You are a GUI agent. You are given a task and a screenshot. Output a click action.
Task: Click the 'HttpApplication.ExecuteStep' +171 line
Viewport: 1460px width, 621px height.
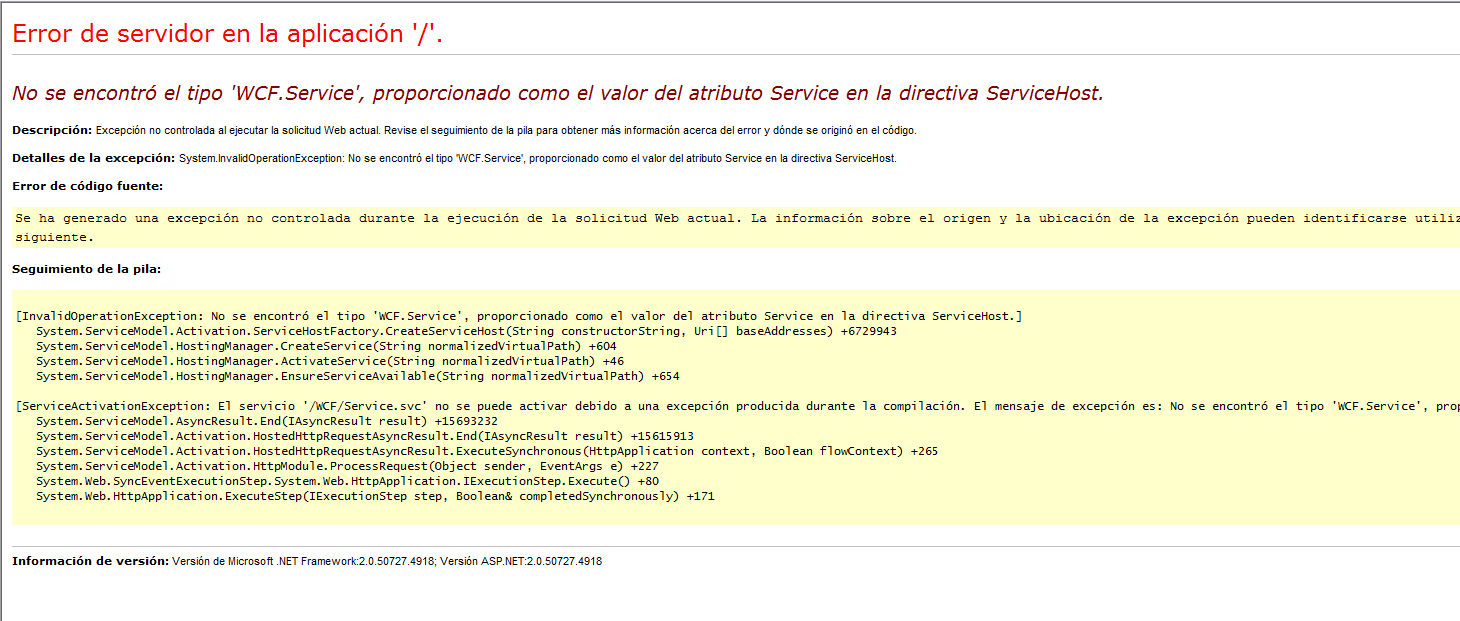pyautogui.click(x=375, y=496)
